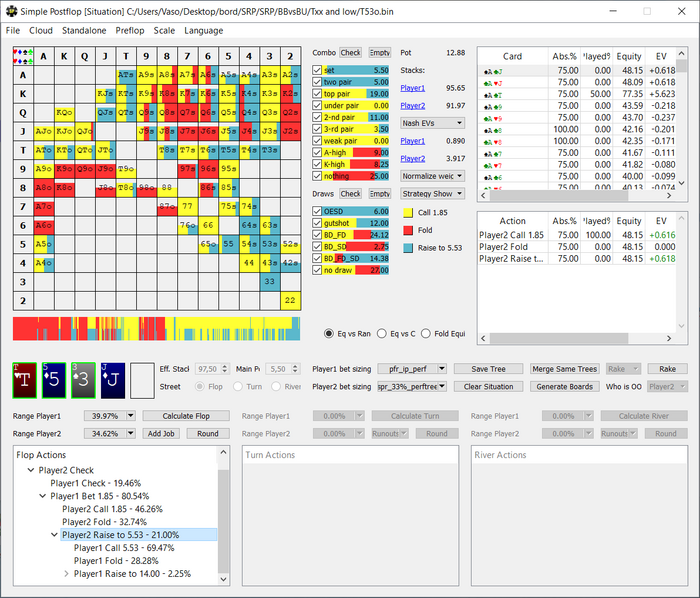This screenshot has height=598, width=700.
Task: Toggle the gutshot draw checkbox
Action: [317, 223]
